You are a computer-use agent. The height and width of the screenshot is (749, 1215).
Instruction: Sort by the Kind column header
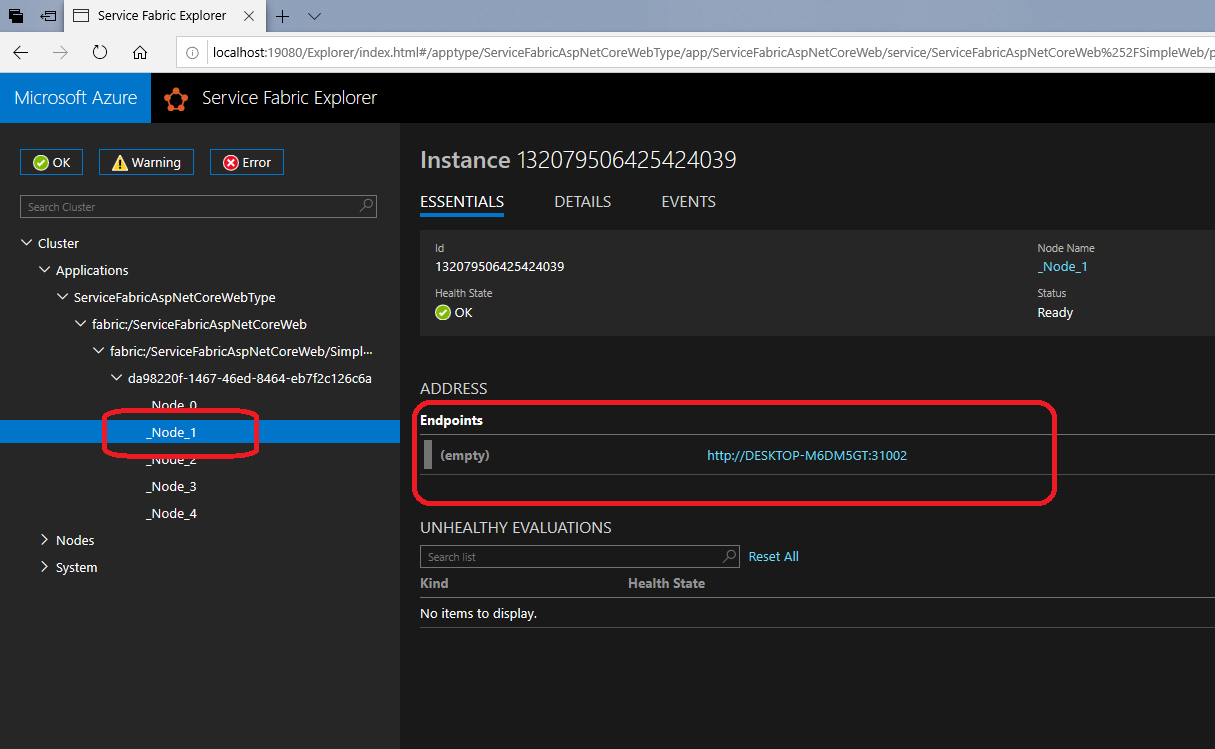[x=434, y=583]
